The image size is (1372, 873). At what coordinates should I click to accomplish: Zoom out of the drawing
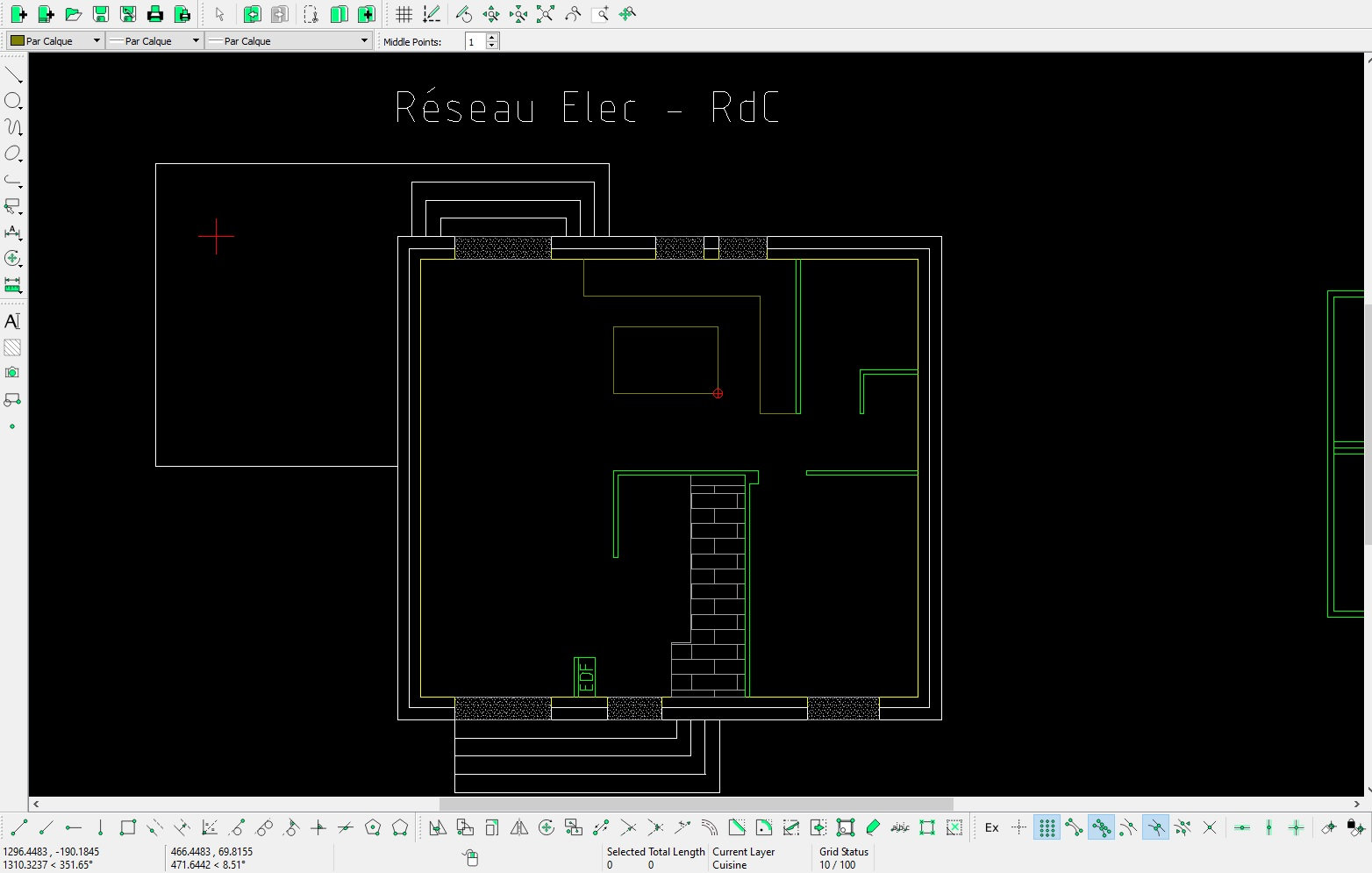click(518, 14)
